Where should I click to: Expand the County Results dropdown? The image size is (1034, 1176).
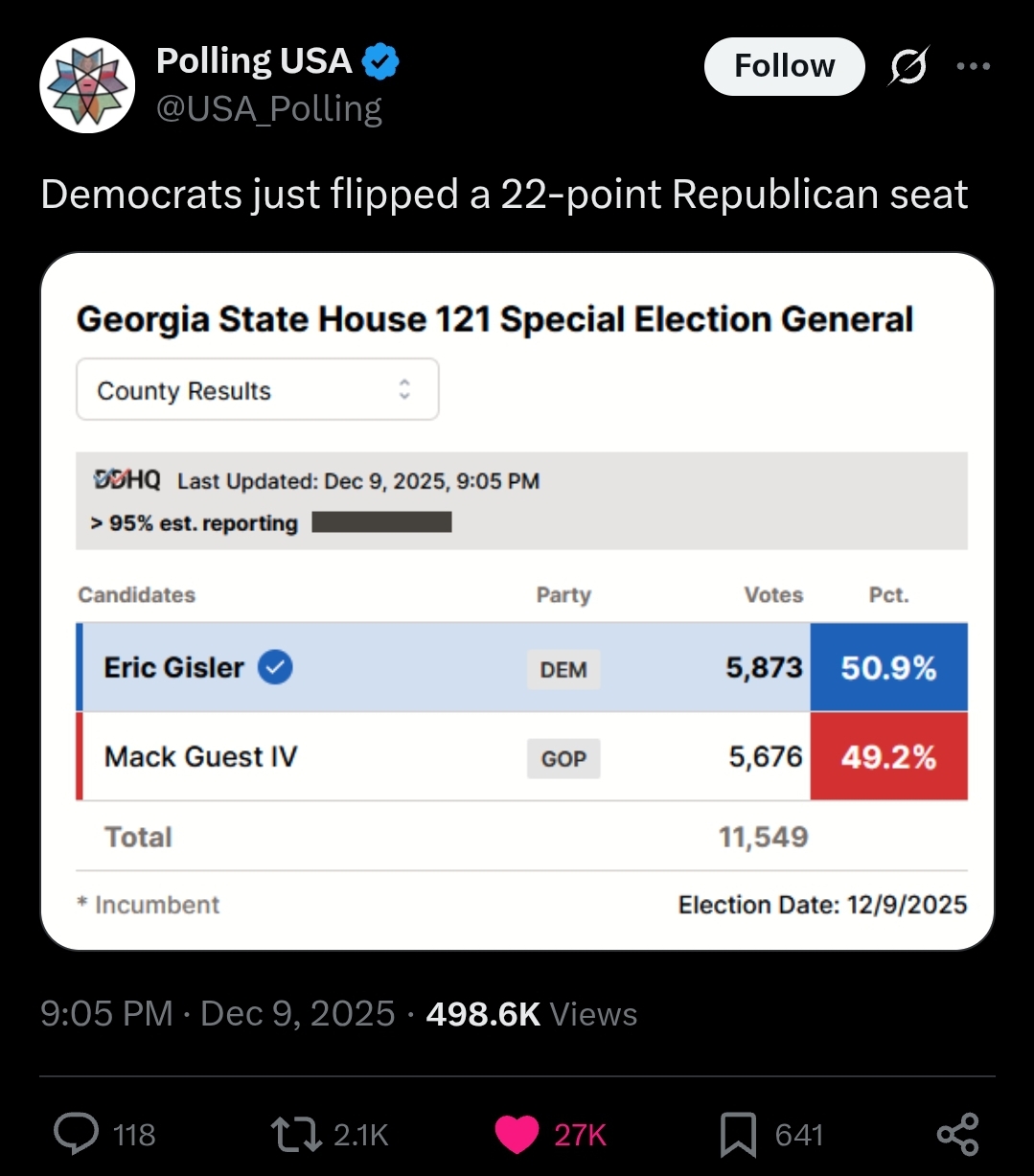tap(257, 390)
